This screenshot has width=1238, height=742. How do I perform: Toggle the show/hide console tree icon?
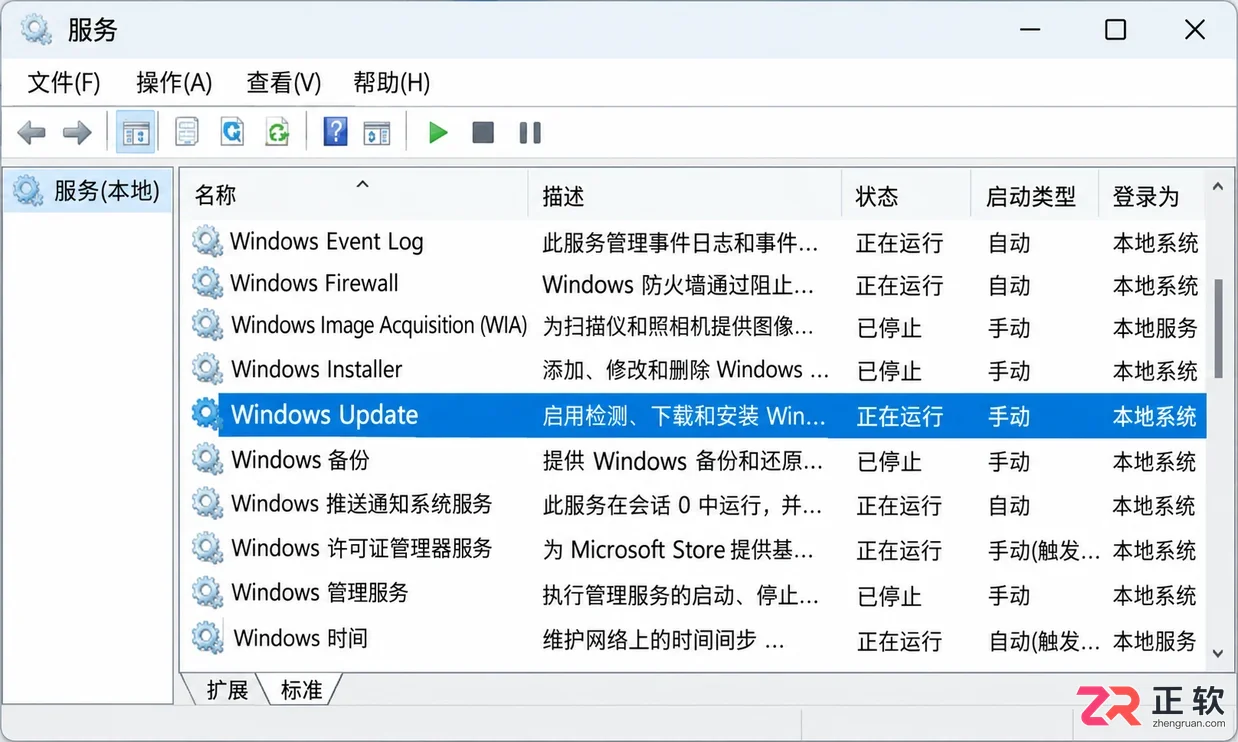pyautogui.click(x=136, y=132)
